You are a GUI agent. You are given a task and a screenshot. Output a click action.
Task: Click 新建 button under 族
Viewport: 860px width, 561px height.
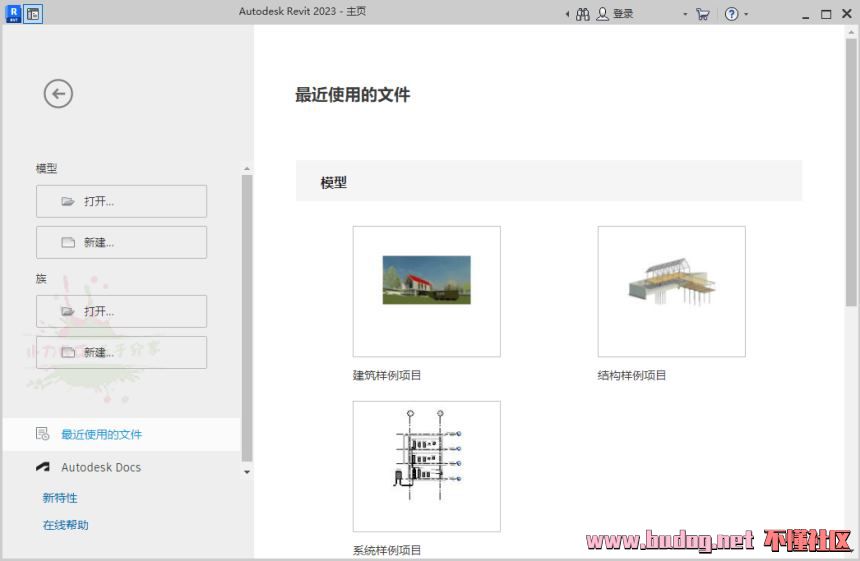coord(121,352)
